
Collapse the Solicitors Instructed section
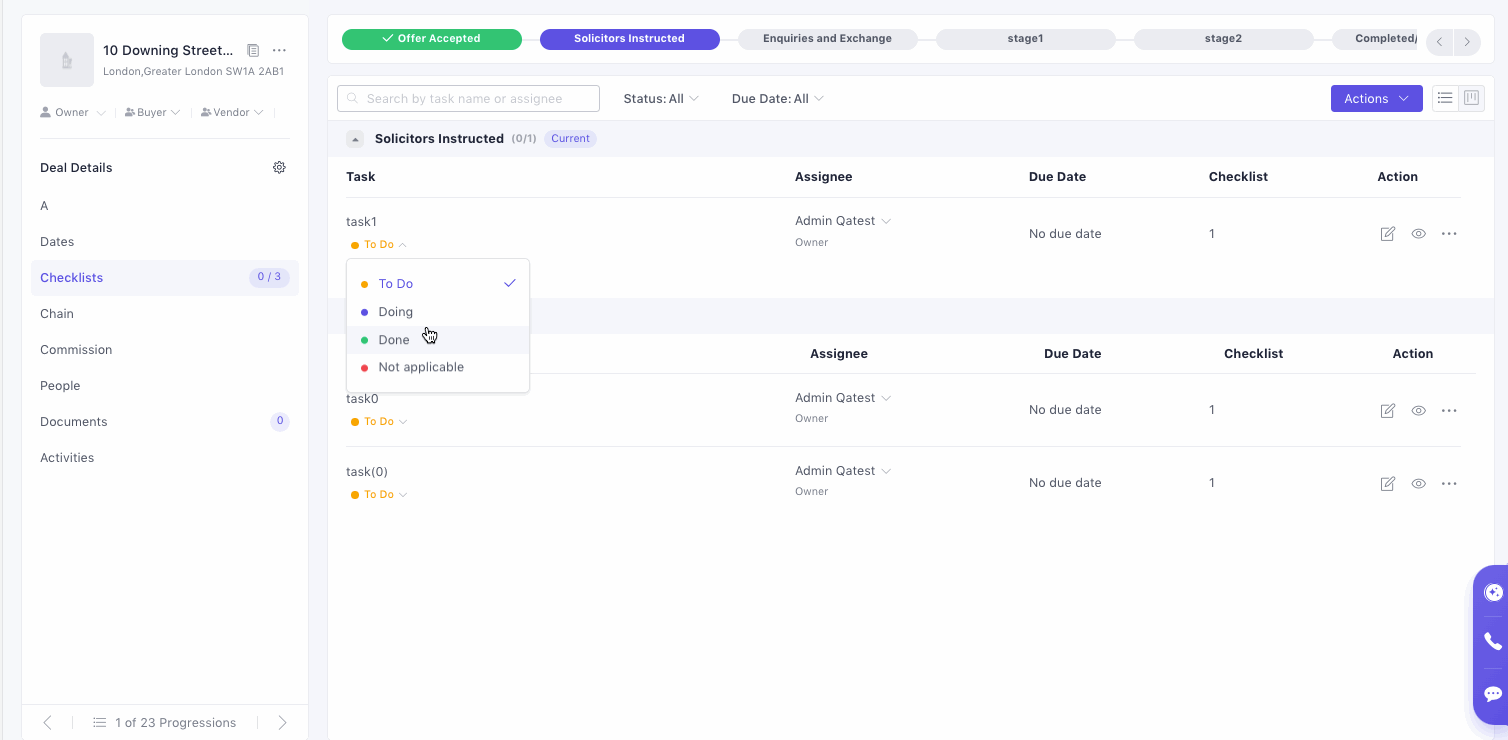coord(355,139)
